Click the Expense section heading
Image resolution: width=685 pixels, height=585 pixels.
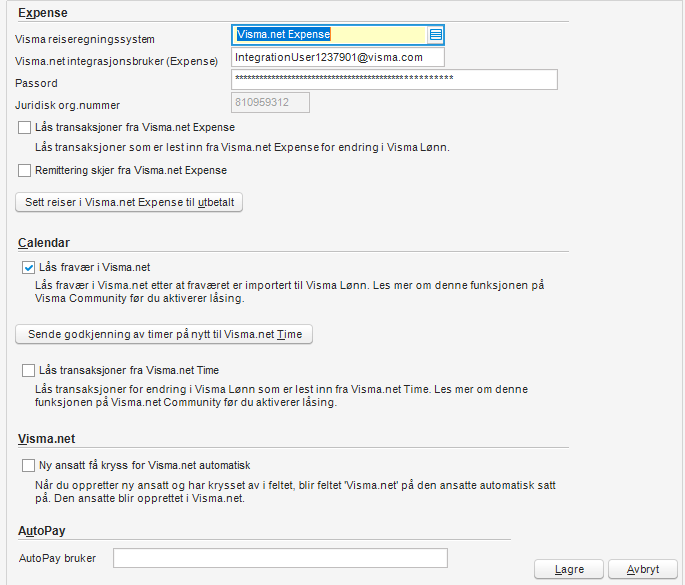[x=40, y=12]
